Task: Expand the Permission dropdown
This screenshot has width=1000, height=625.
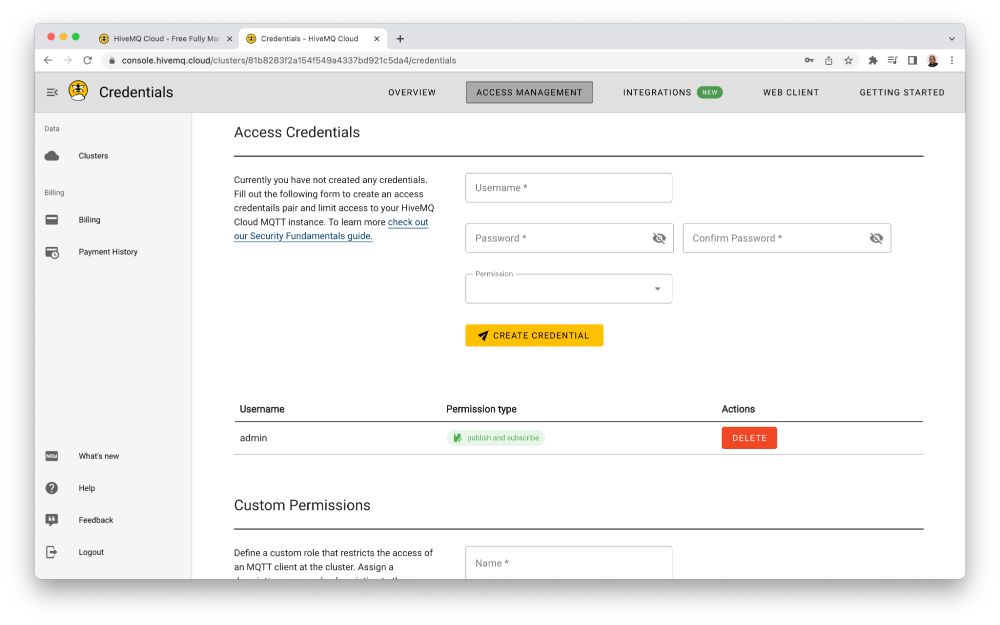Action: click(568, 289)
